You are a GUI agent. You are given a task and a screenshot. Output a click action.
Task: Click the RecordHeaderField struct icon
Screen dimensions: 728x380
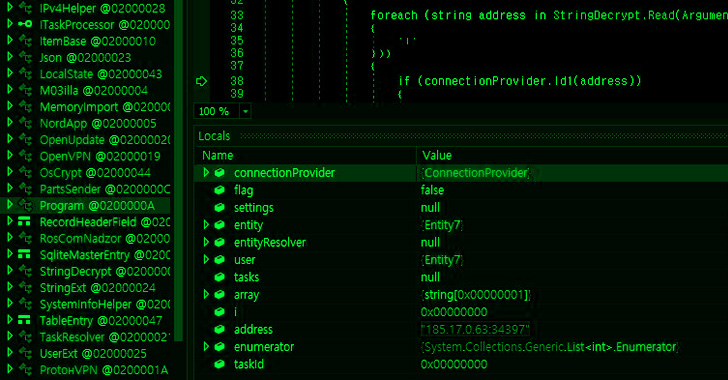24,222
